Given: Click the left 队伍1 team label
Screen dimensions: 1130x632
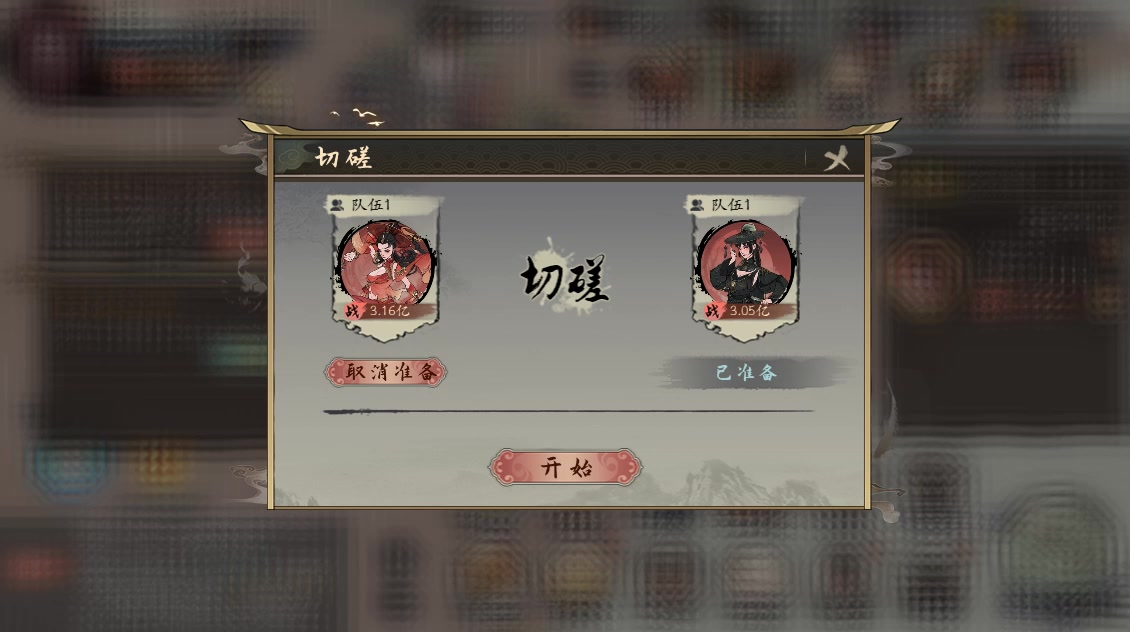Looking at the screenshot, I should 371,205.
